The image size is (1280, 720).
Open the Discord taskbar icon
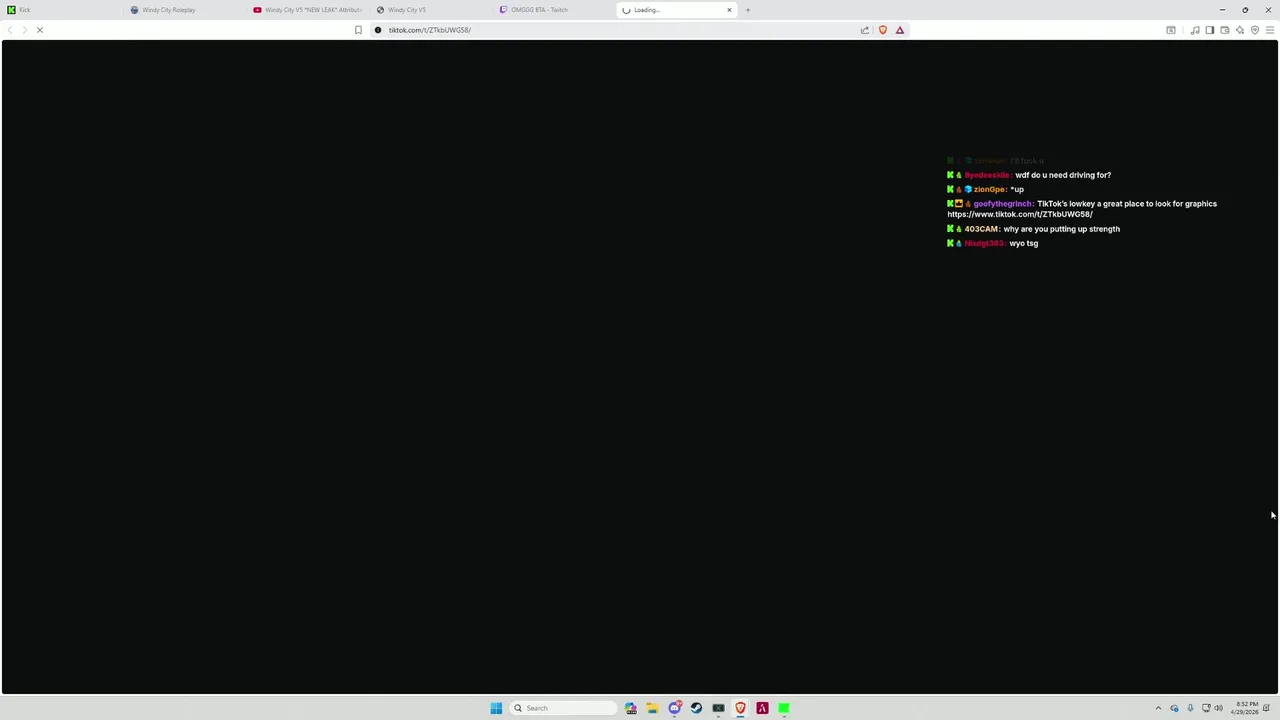[x=675, y=708]
